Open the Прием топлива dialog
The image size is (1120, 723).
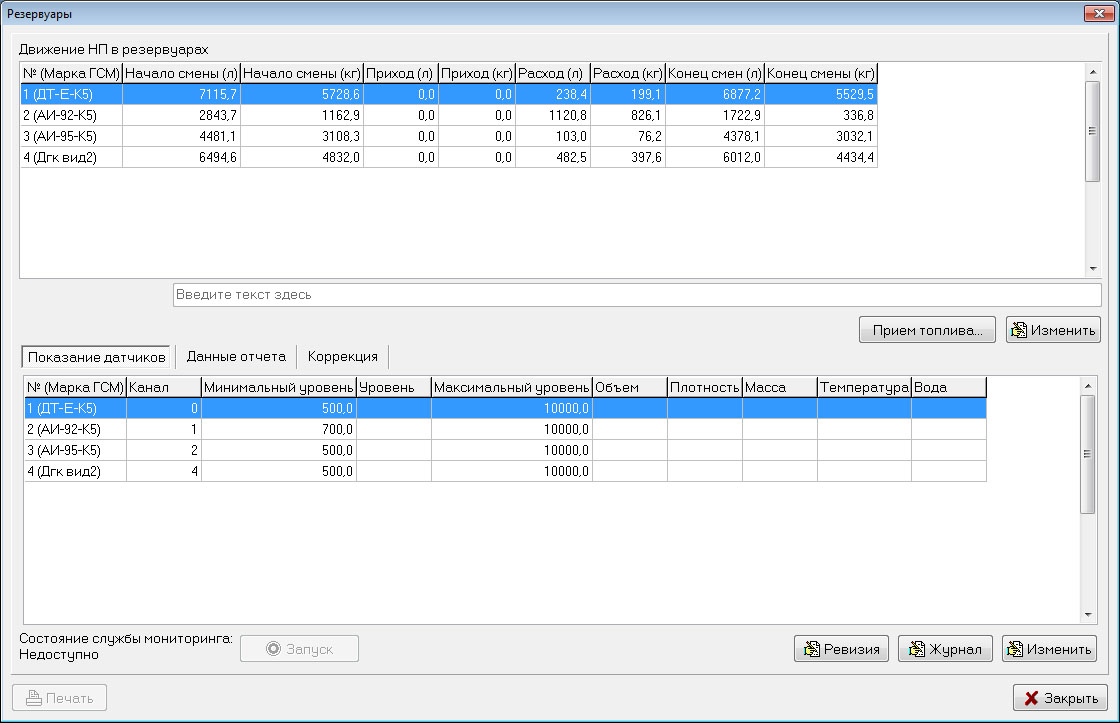(927, 330)
